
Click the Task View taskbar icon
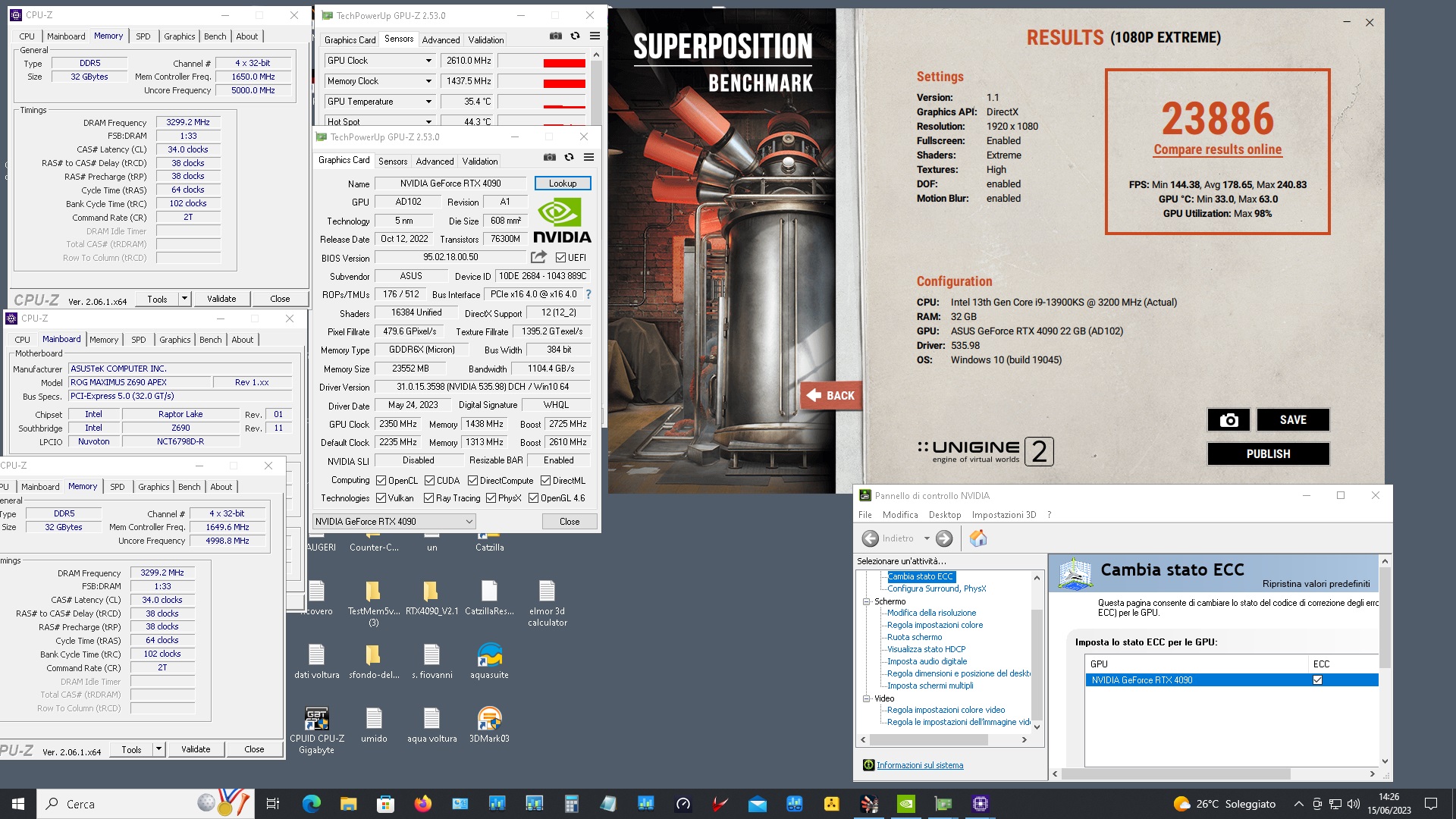pyautogui.click(x=273, y=804)
